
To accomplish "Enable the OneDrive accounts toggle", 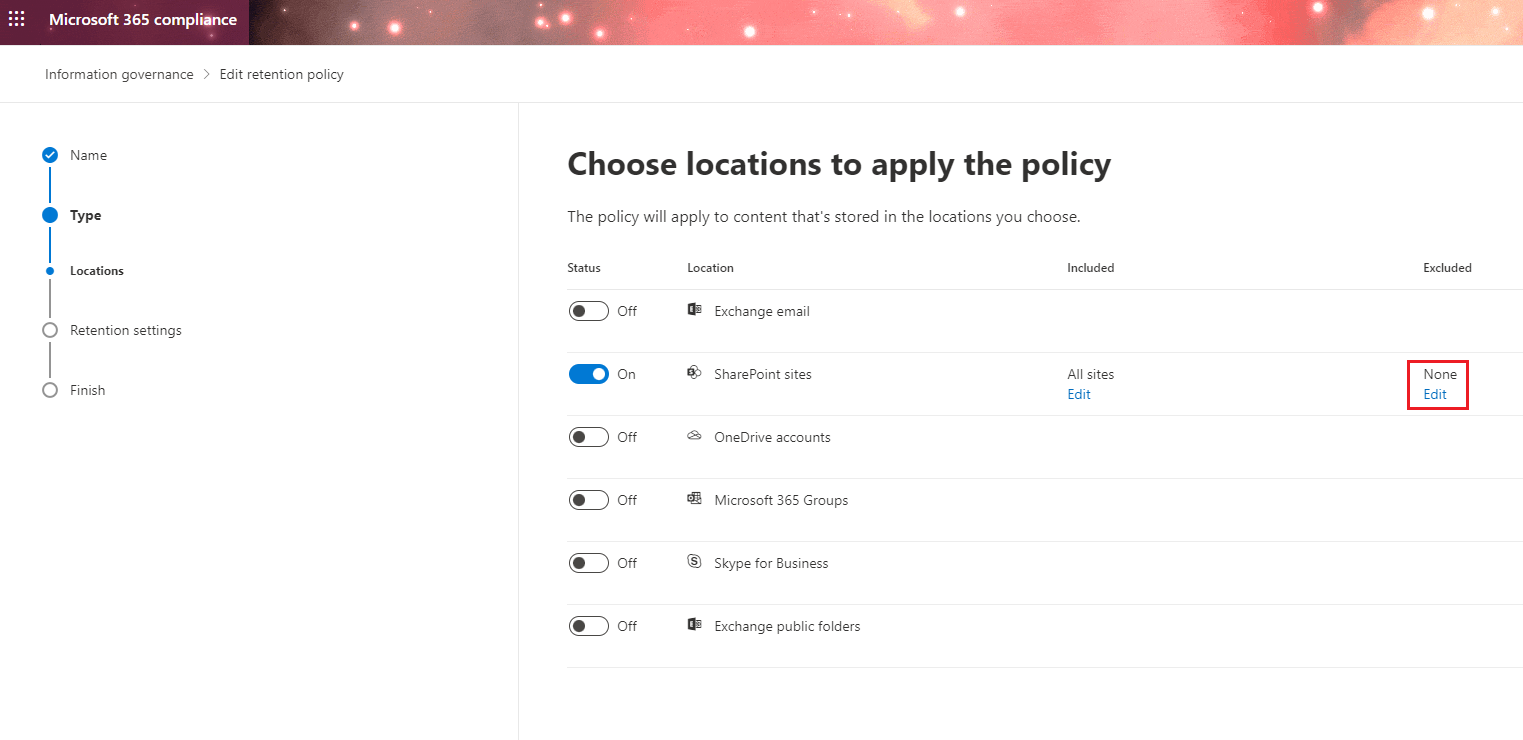I will pyautogui.click(x=588, y=436).
